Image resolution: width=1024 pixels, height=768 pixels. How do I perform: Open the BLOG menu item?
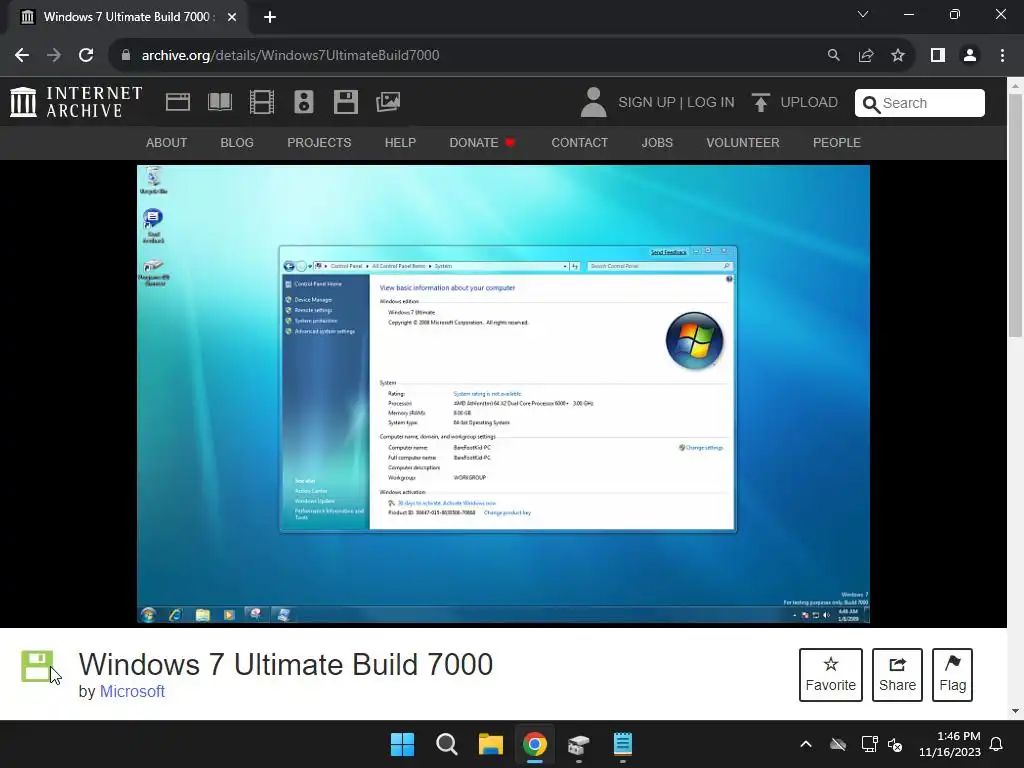tap(237, 142)
